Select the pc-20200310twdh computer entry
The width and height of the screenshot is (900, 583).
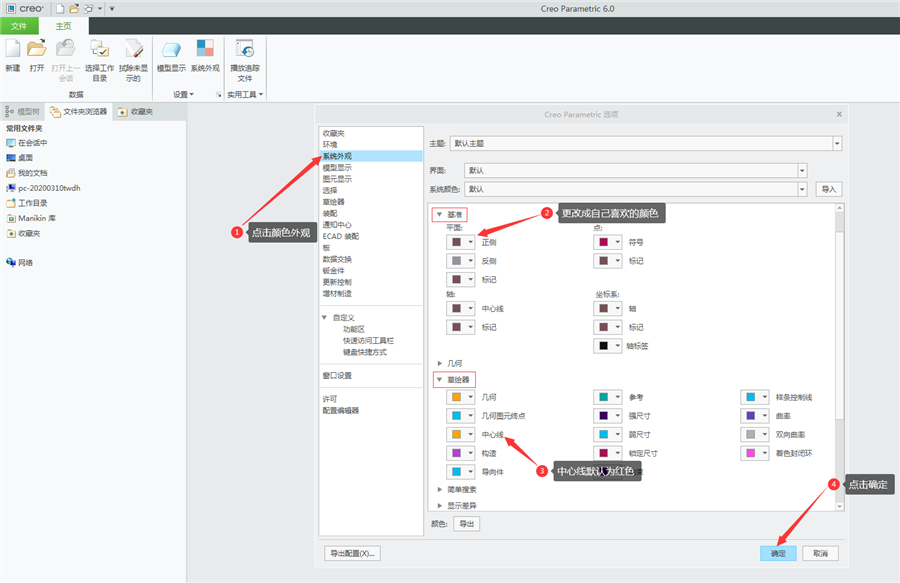pos(43,188)
